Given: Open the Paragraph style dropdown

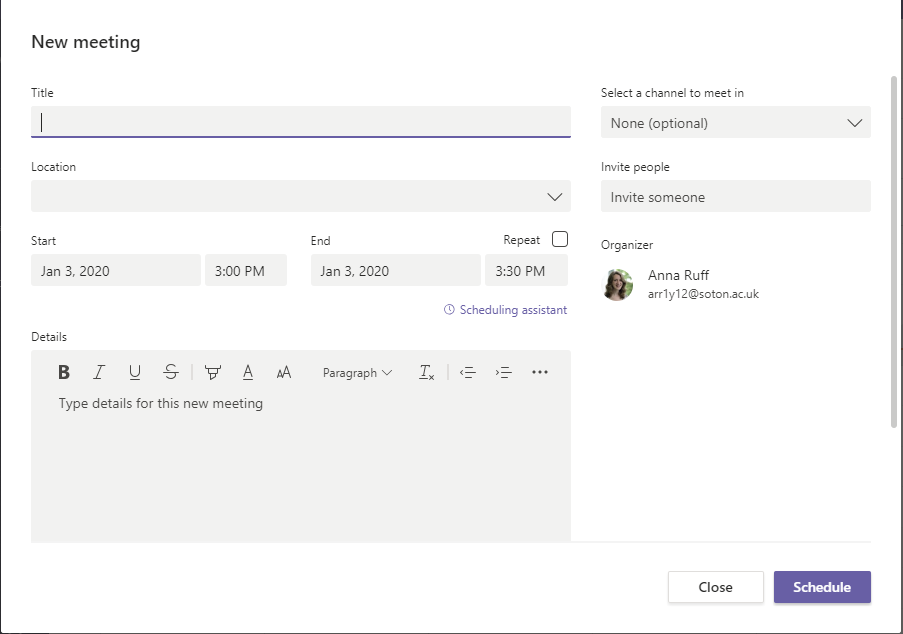Looking at the screenshot, I should [x=357, y=372].
